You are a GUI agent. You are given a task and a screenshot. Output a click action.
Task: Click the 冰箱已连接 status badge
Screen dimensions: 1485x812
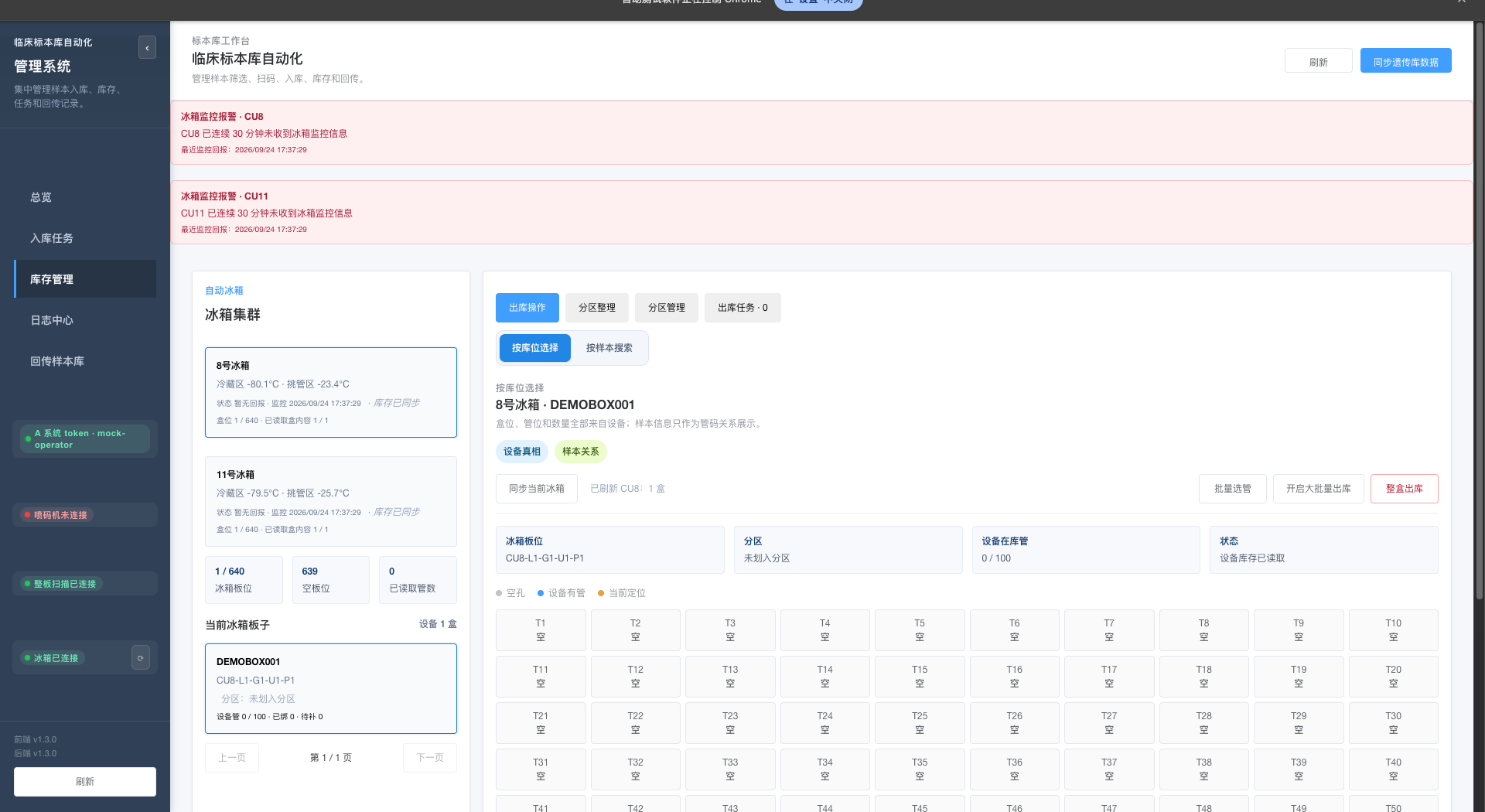tap(53, 658)
